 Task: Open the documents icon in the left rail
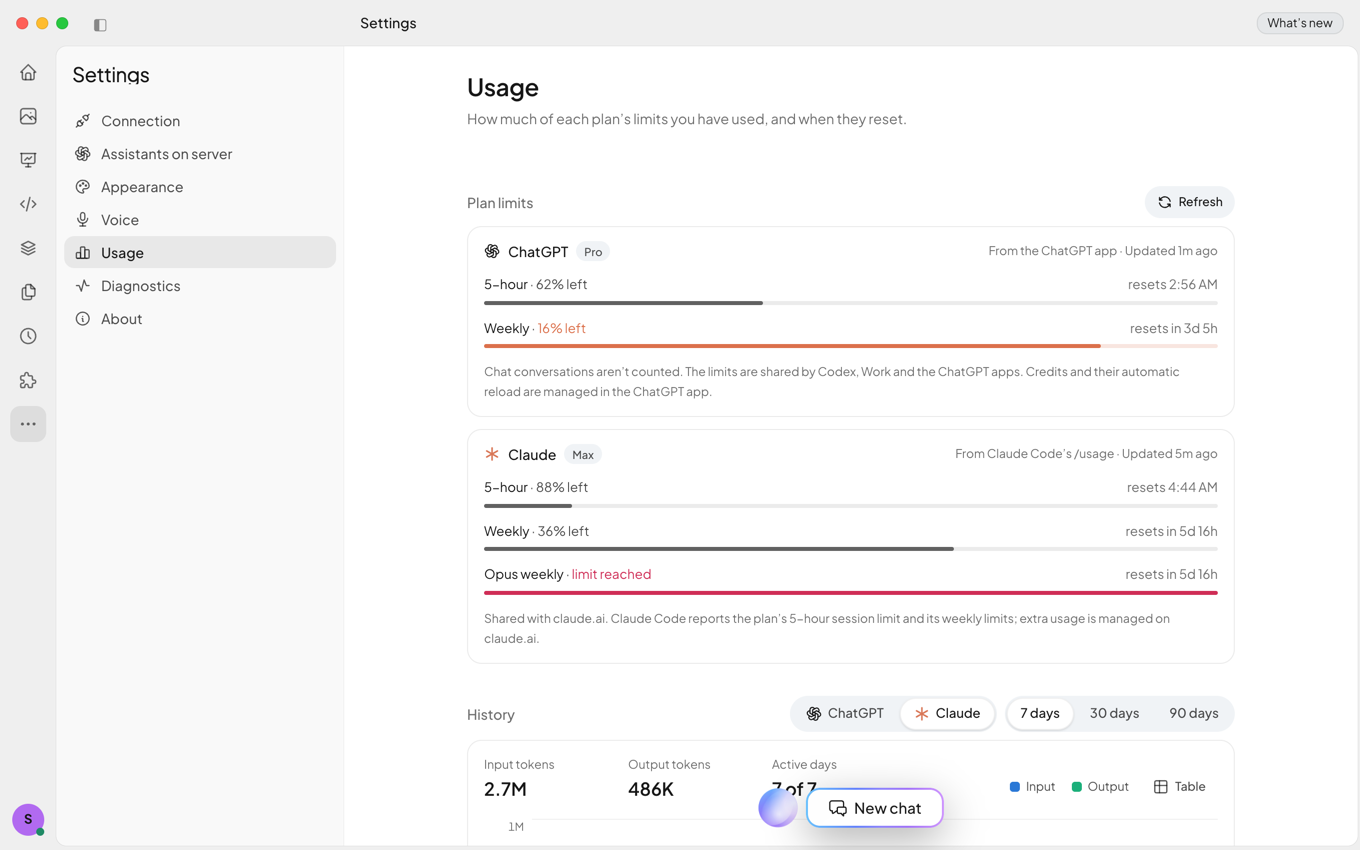point(28,292)
